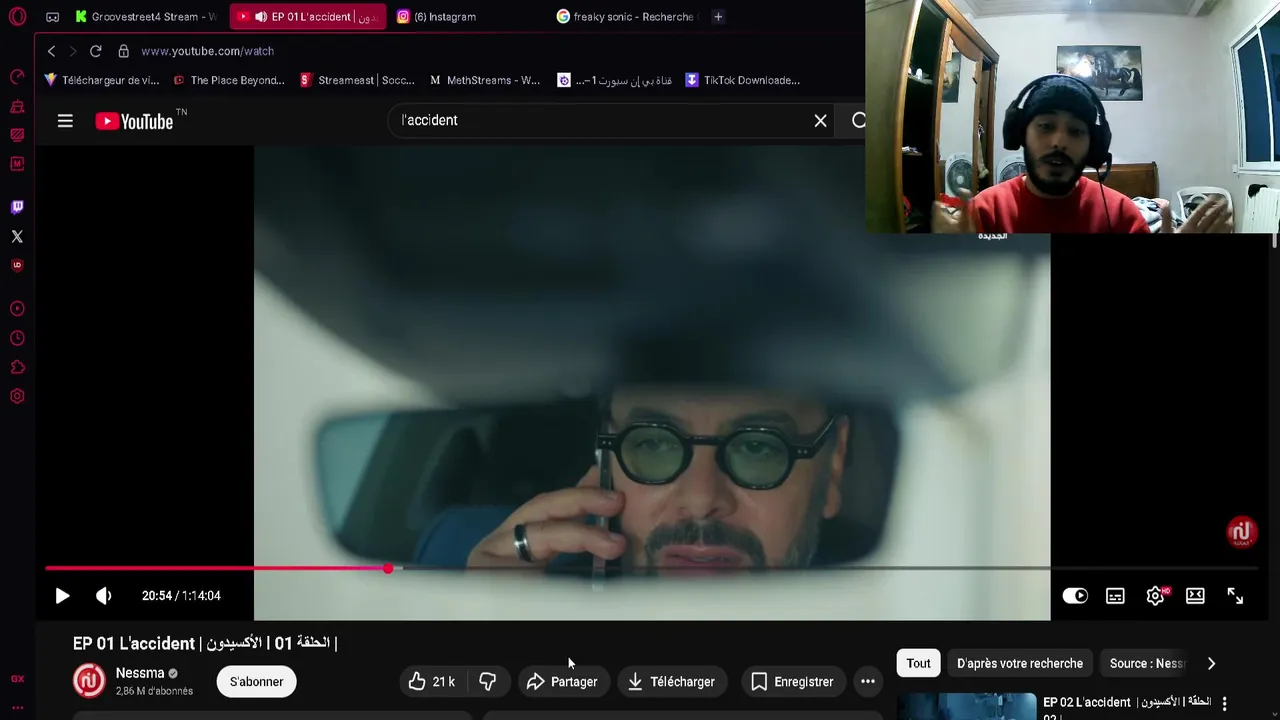Open GX Control speedometer sidebar icon
Screen dimensions: 1280x720
pos(17,77)
